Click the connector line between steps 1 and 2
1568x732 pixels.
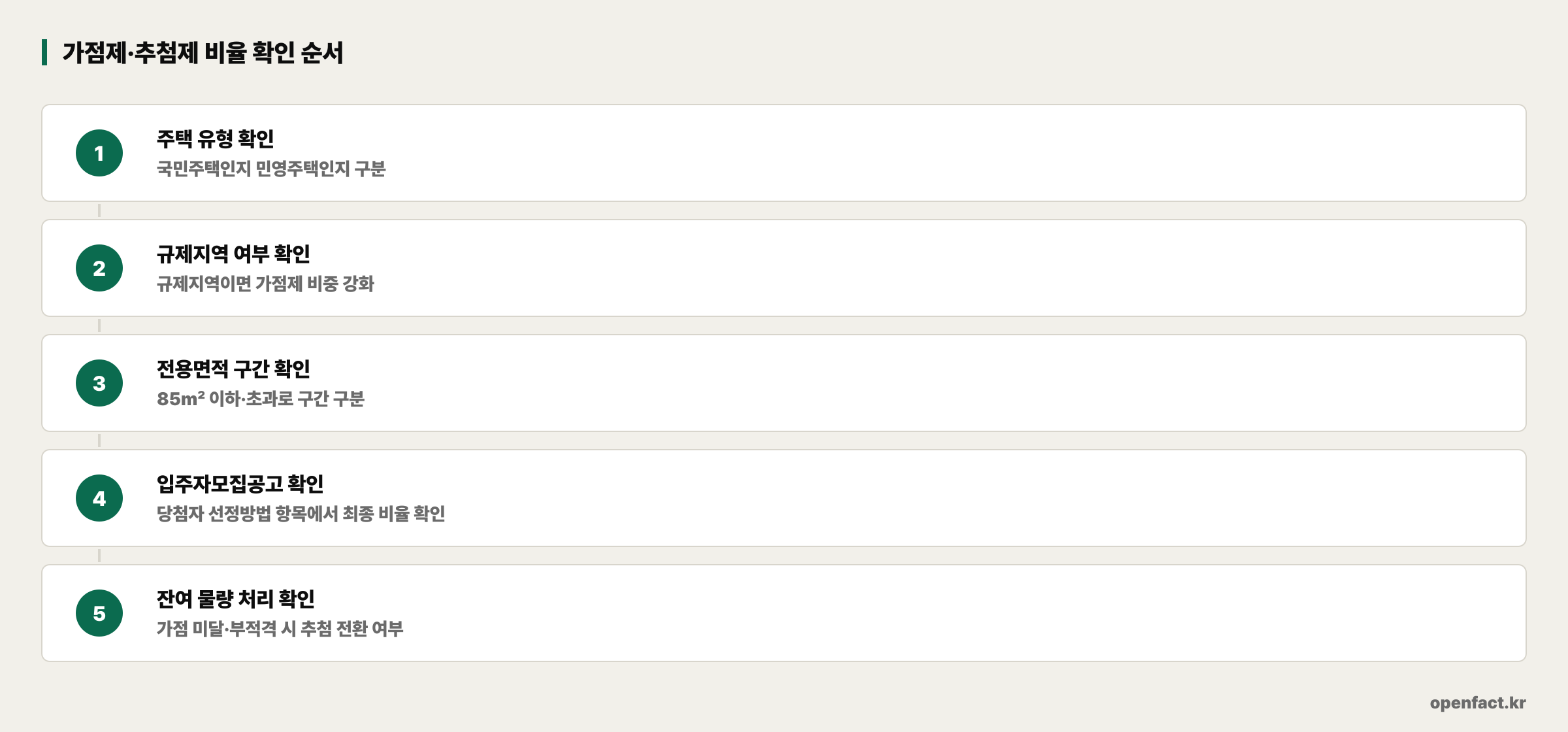99,210
